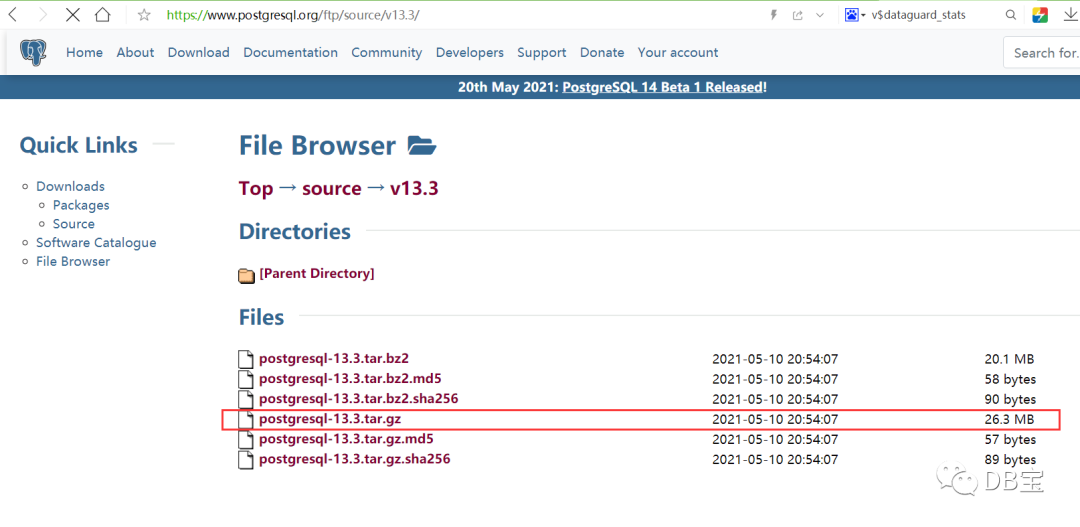
Task: Download postgresql-13.3.tar.bz2.md5
Action: [x=350, y=378]
